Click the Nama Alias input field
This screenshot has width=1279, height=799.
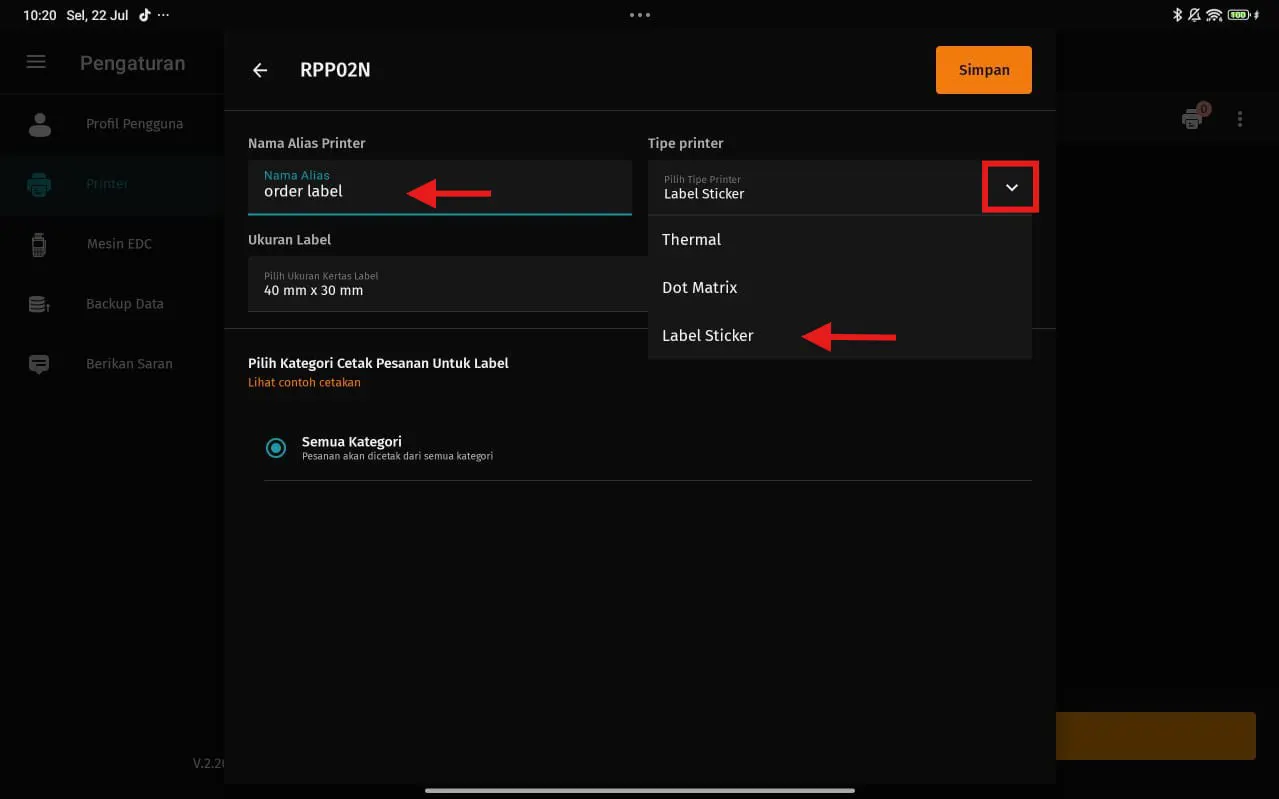(x=439, y=186)
